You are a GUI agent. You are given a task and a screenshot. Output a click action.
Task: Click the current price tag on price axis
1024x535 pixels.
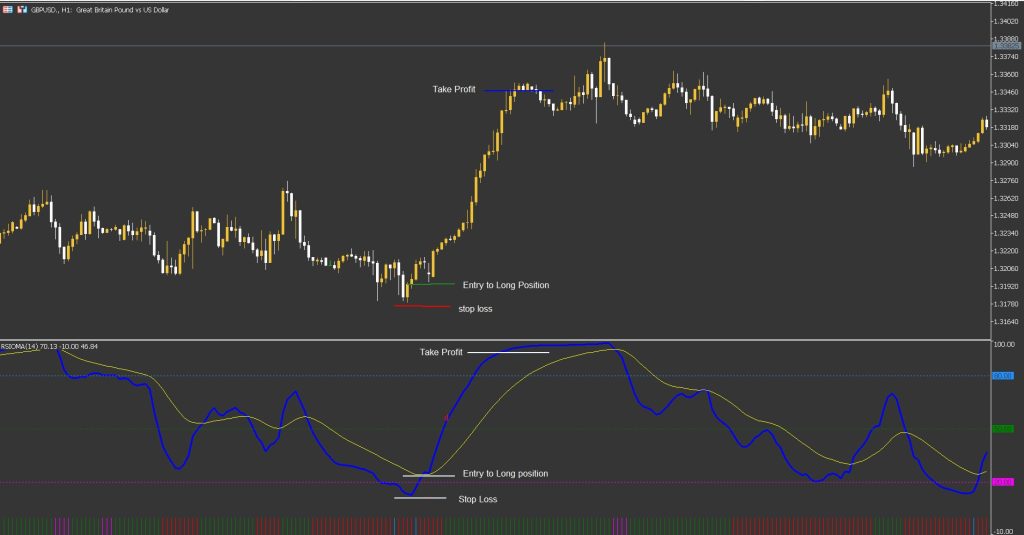click(x=1006, y=46)
